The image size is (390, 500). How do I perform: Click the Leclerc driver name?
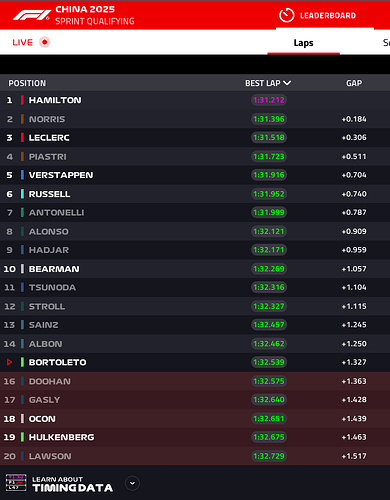(x=49, y=138)
